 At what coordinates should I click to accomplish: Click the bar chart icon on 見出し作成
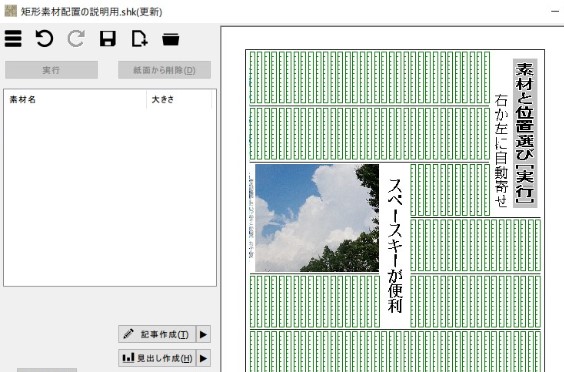pos(128,357)
